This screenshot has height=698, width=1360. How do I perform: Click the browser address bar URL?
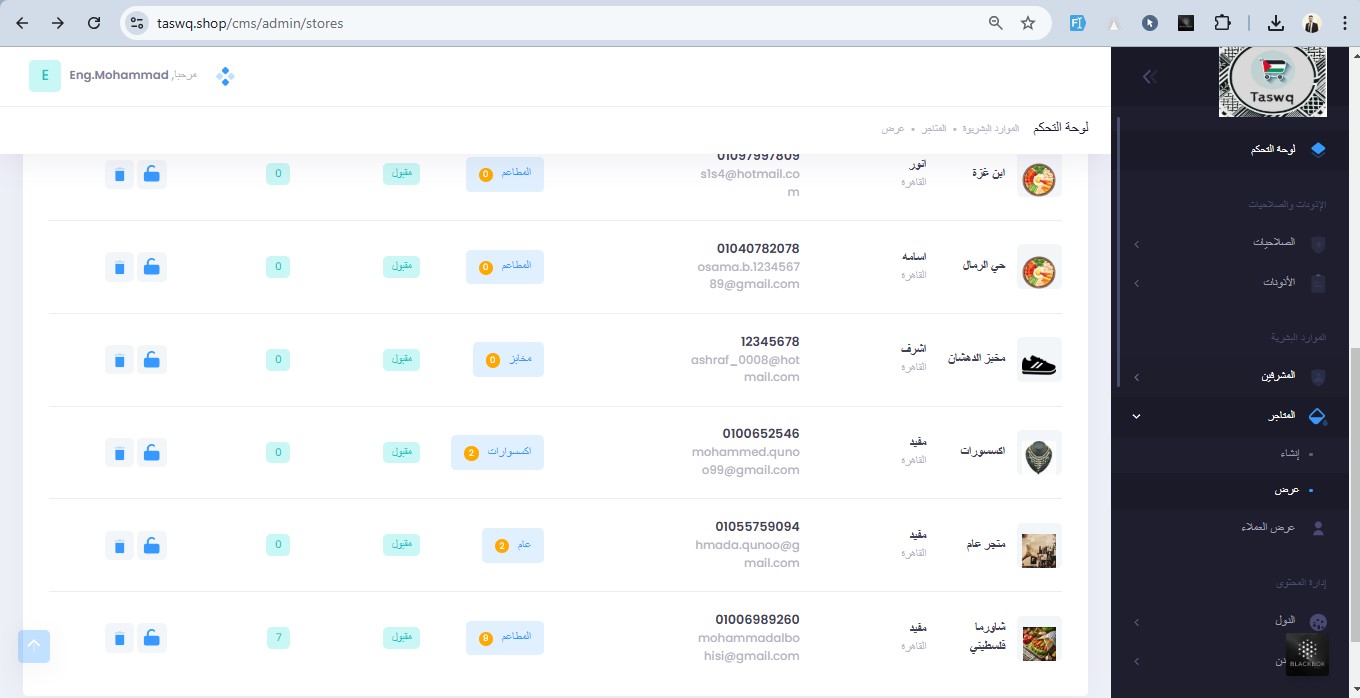[x=250, y=23]
